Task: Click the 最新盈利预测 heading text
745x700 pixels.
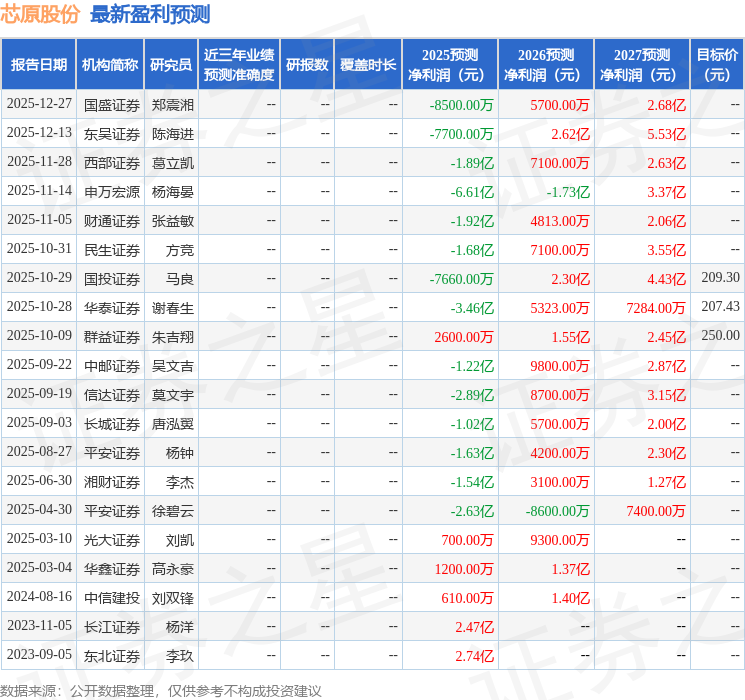Action: click(150, 14)
